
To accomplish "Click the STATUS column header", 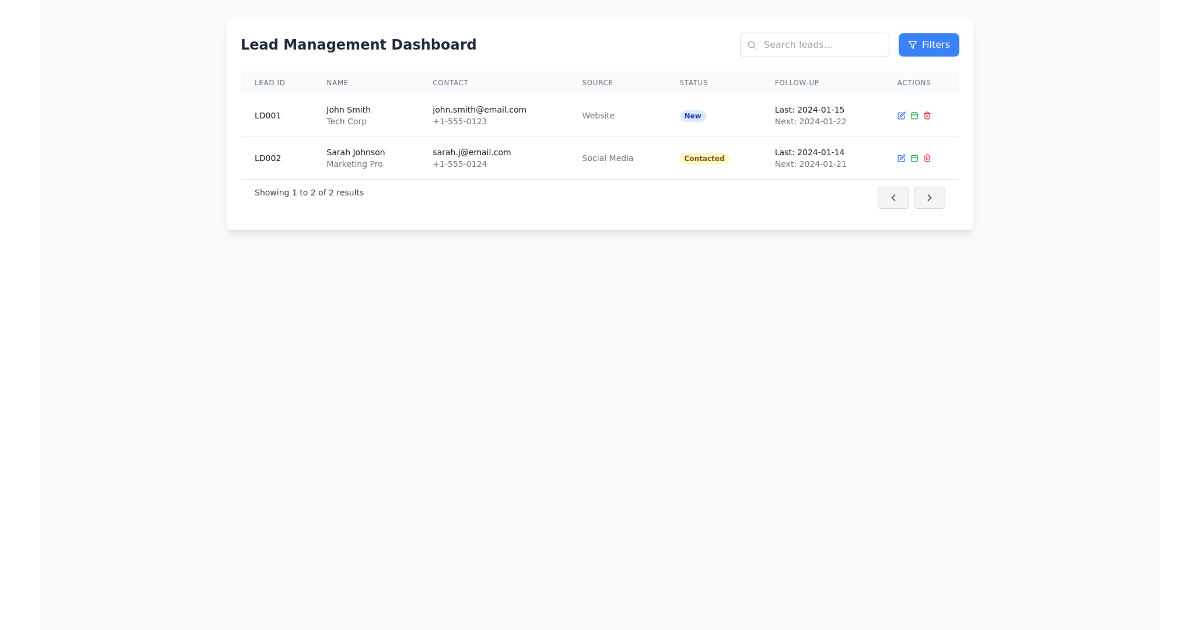I will (693, 82).
